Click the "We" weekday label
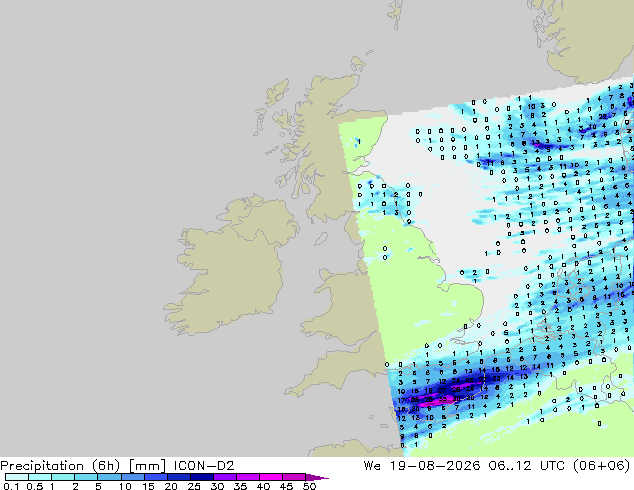Viewport: 634px width, 490px height. pyautogui.click(x=372, y=466)
